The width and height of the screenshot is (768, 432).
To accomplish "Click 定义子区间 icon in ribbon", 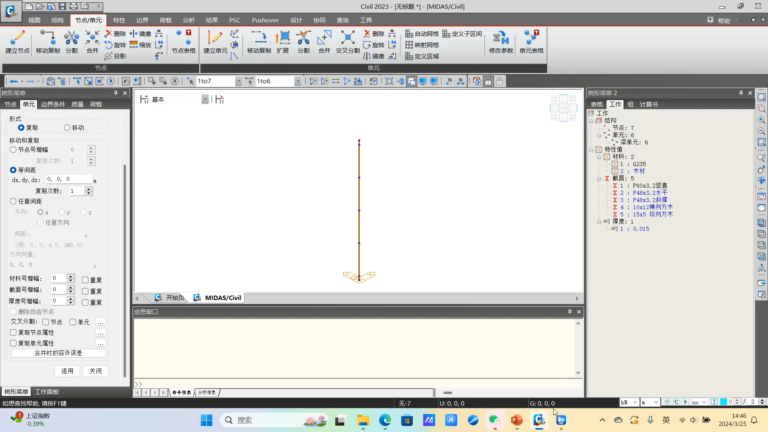I will (462, 33).
